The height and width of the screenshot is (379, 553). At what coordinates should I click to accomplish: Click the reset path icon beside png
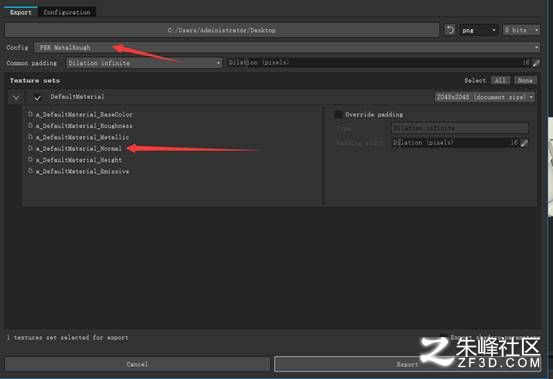[450, 30]
